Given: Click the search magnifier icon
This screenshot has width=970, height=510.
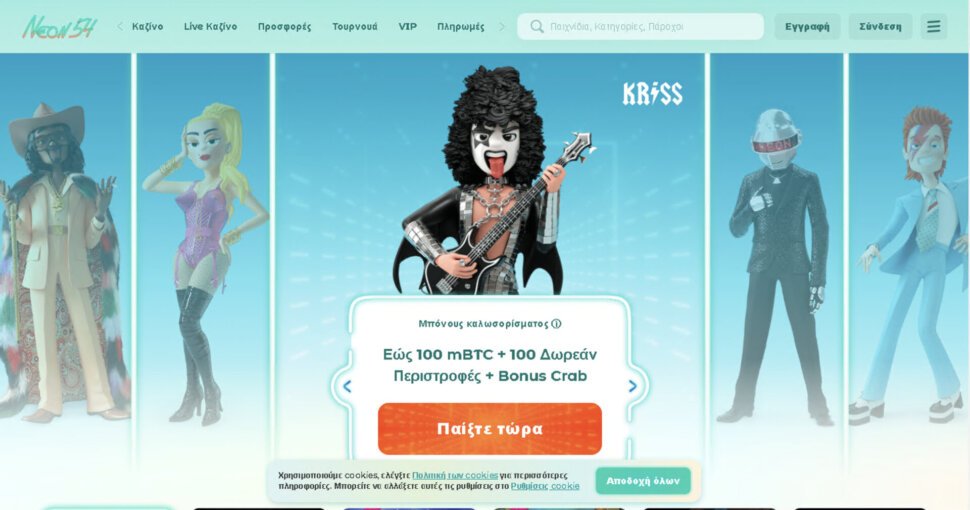Looking at the screenshot, I should tap(537, 27).
